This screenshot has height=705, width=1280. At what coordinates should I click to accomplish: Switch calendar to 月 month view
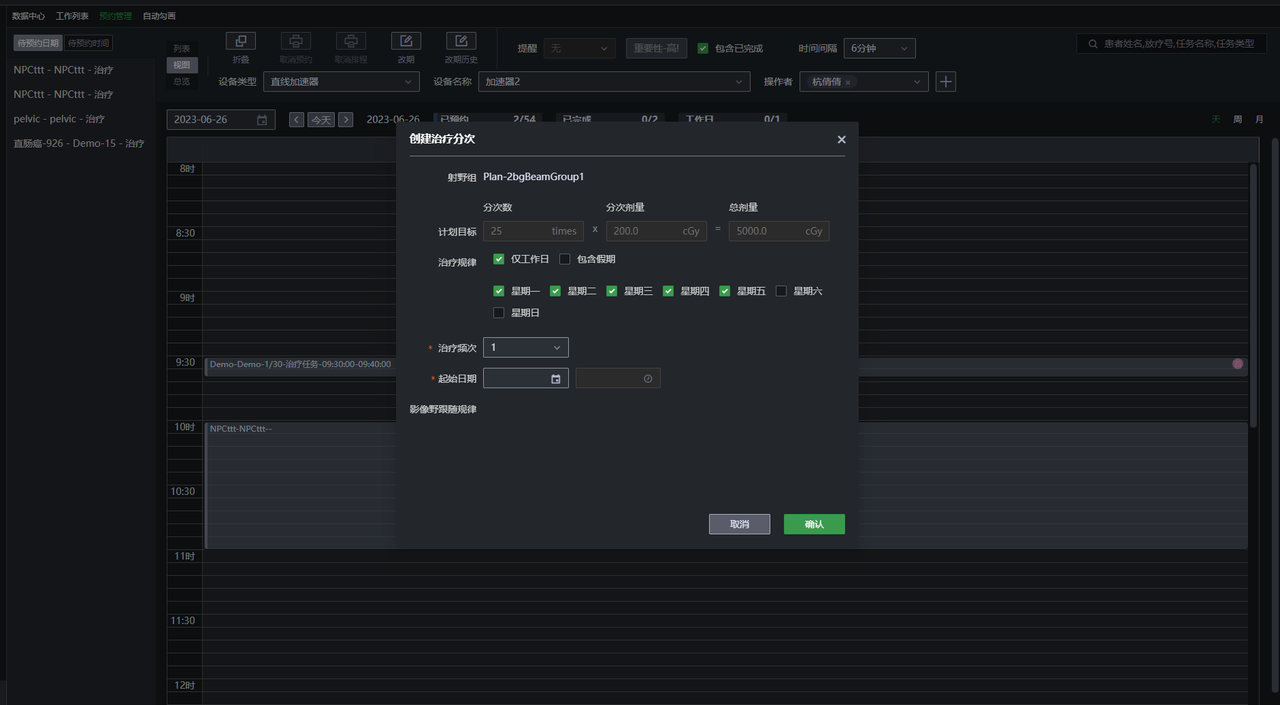[x=1259, y=120]
